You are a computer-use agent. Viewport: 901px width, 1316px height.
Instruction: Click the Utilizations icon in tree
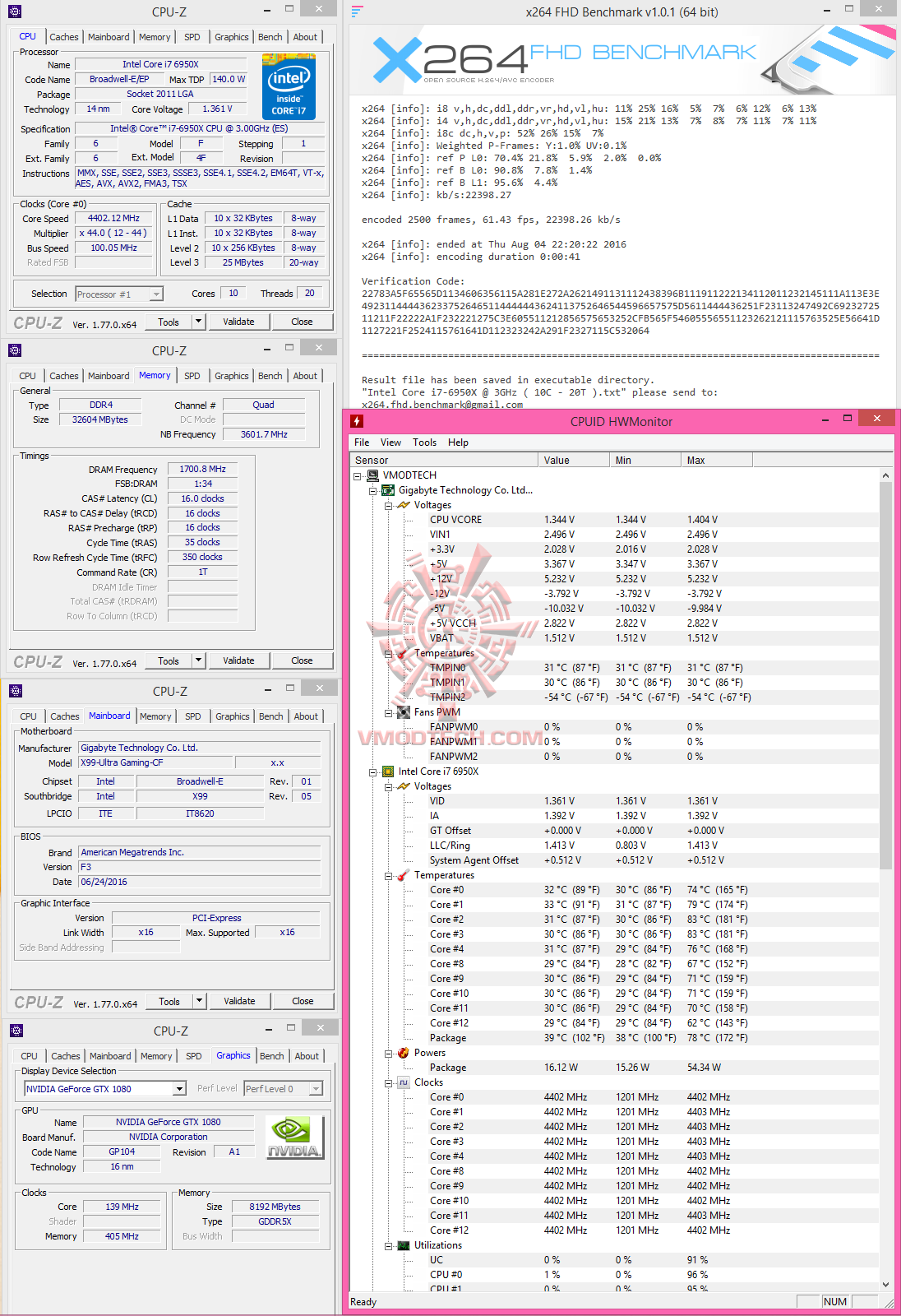coord(404,1245)
